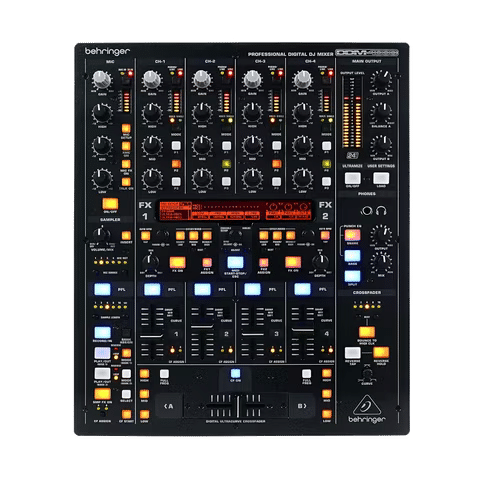
Task: Click the Sampler Insert button
Action: pos(126,236)
